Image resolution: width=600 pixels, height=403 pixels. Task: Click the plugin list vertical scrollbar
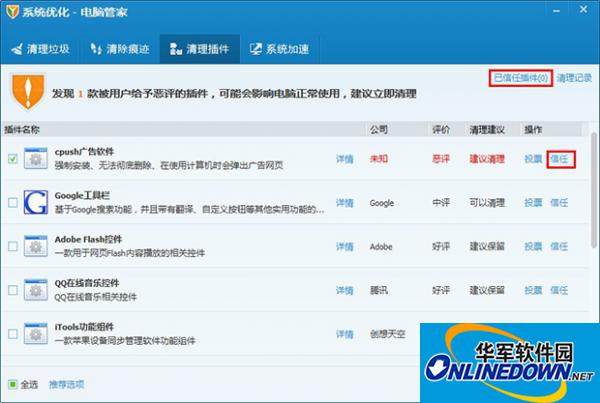(594, 190)
